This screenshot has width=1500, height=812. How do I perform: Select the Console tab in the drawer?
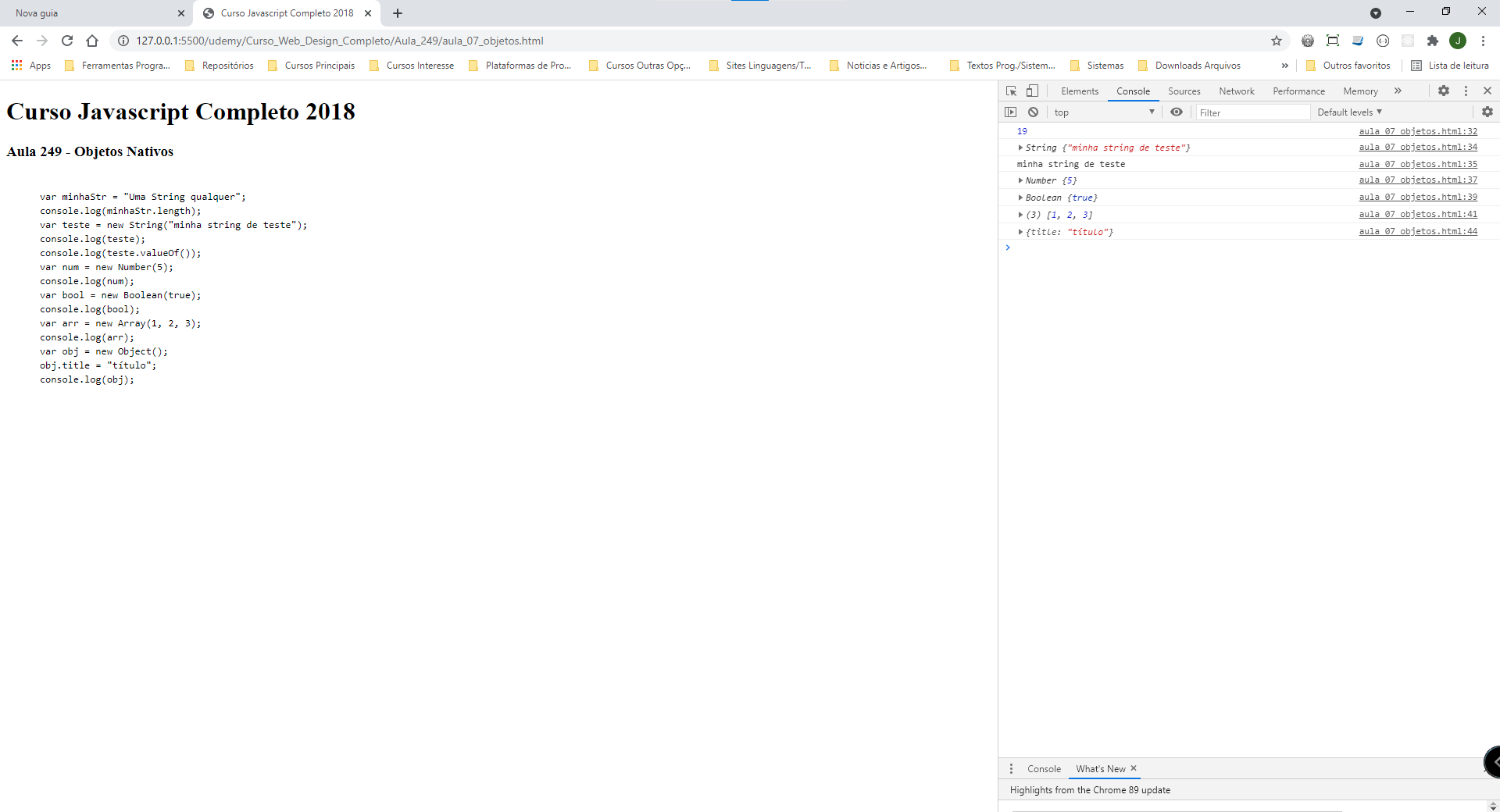coord(1045,769)
